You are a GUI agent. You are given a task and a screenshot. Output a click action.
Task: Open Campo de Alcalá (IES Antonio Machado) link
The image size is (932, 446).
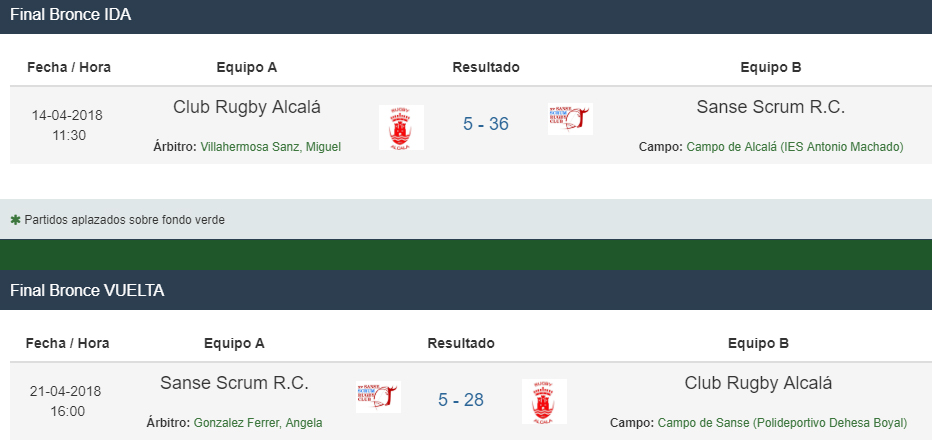[795, 147]
